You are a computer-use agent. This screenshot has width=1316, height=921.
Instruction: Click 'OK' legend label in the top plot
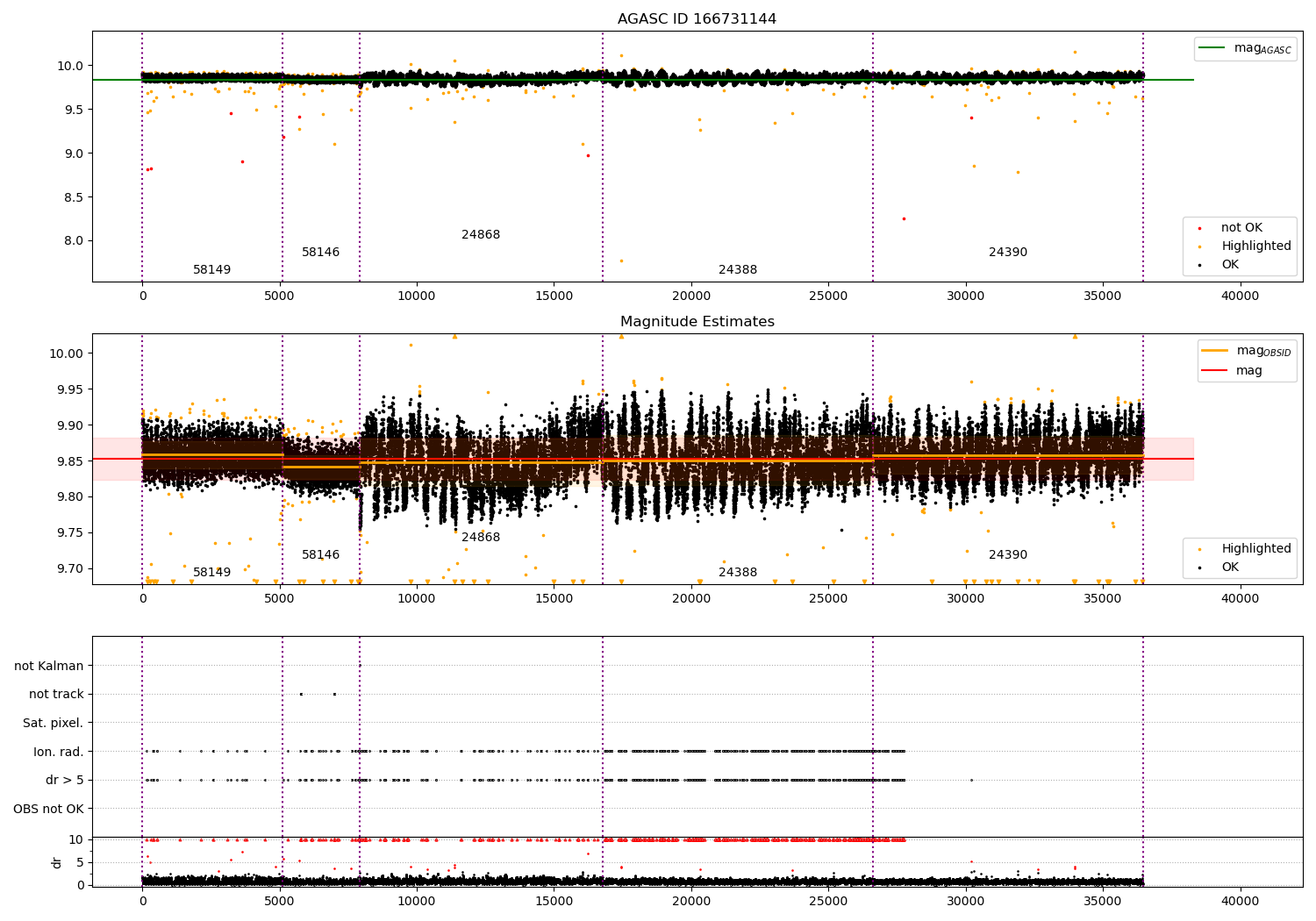coord(1230,265)
